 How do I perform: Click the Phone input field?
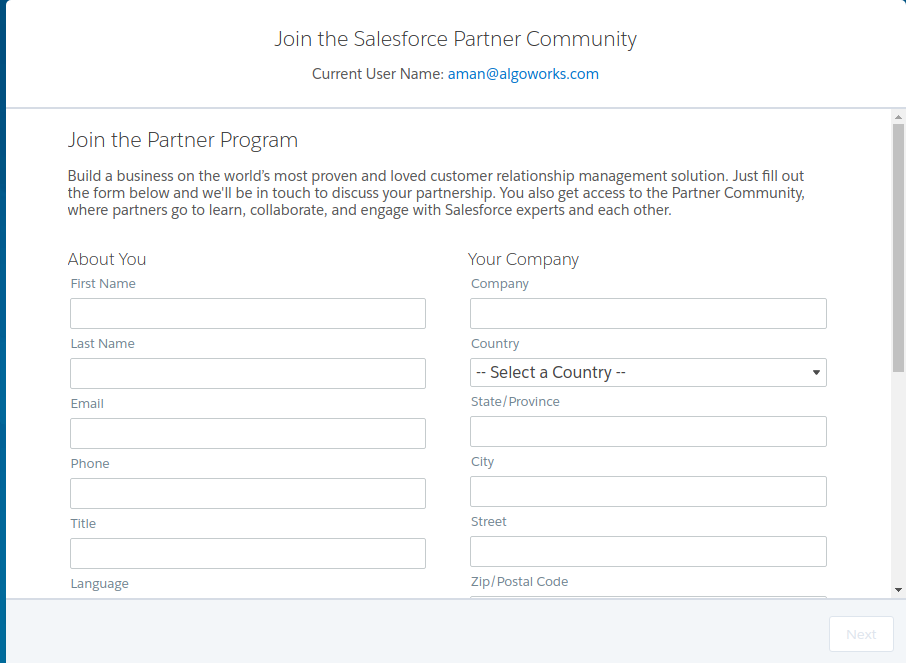(x=248, y=493)
